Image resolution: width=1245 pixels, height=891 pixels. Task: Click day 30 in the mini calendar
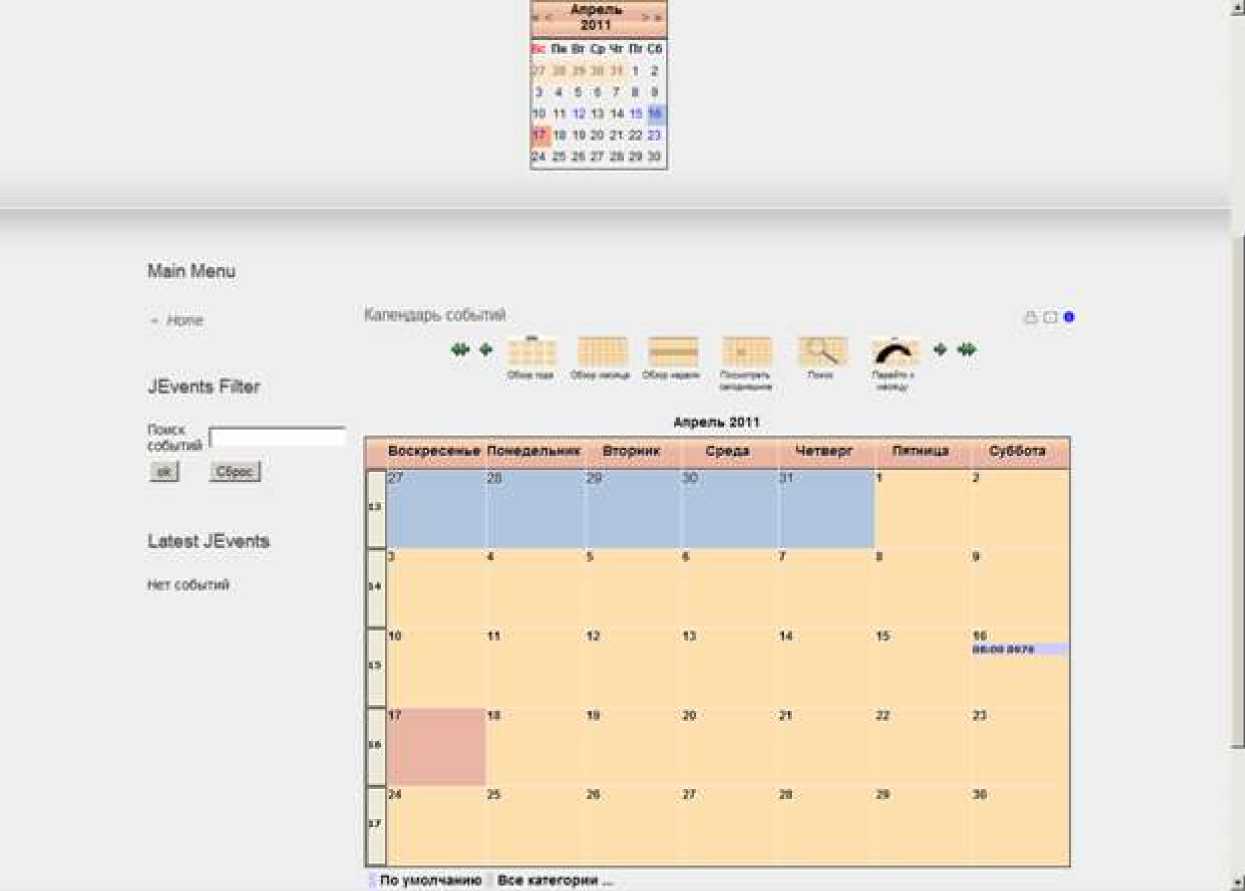point(655,157)
